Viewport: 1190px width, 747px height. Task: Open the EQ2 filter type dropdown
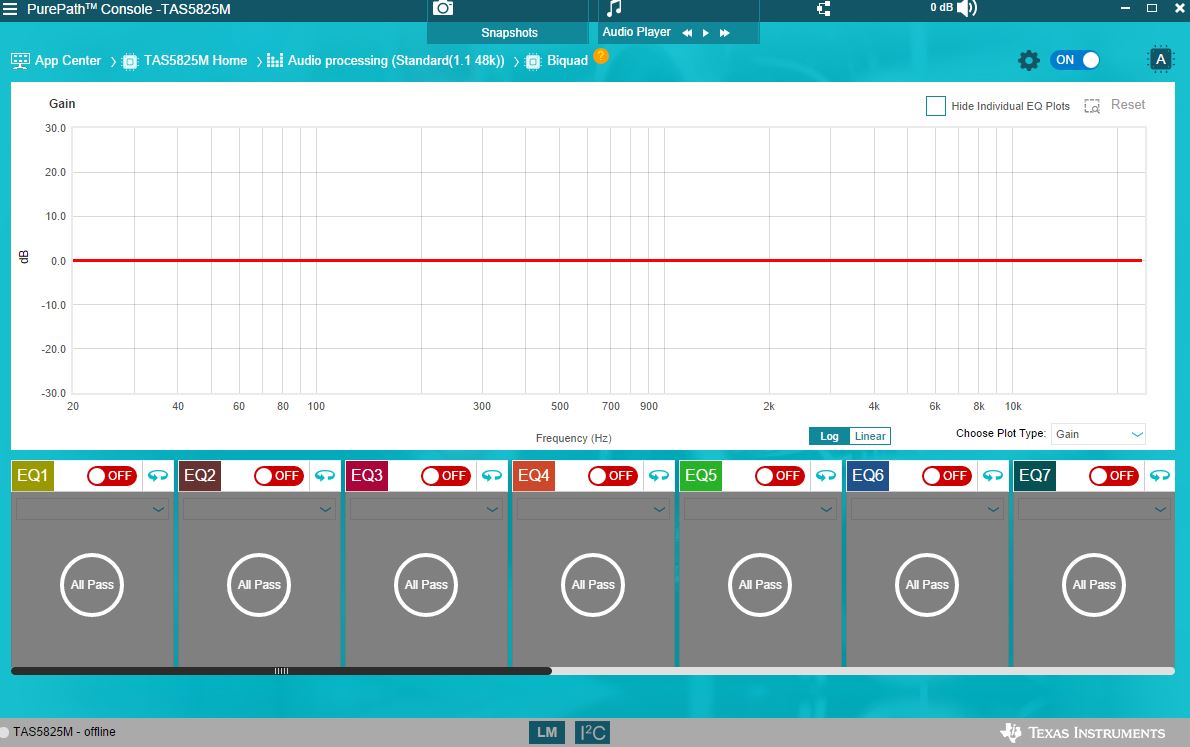259,509
